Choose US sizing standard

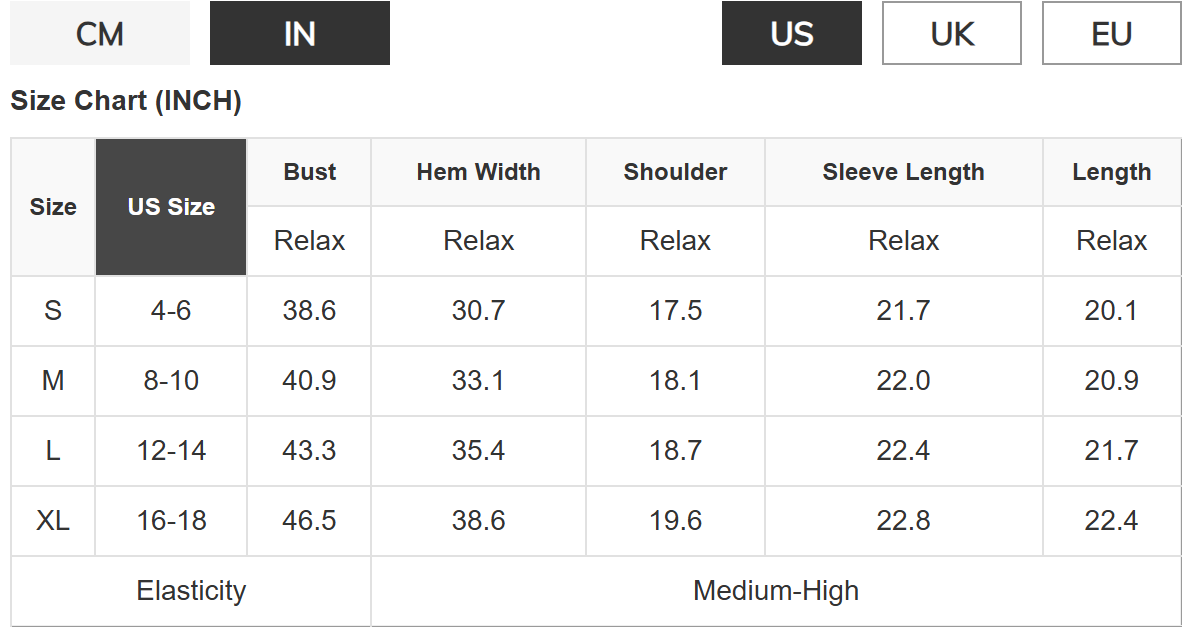click(x=792, y=34)
